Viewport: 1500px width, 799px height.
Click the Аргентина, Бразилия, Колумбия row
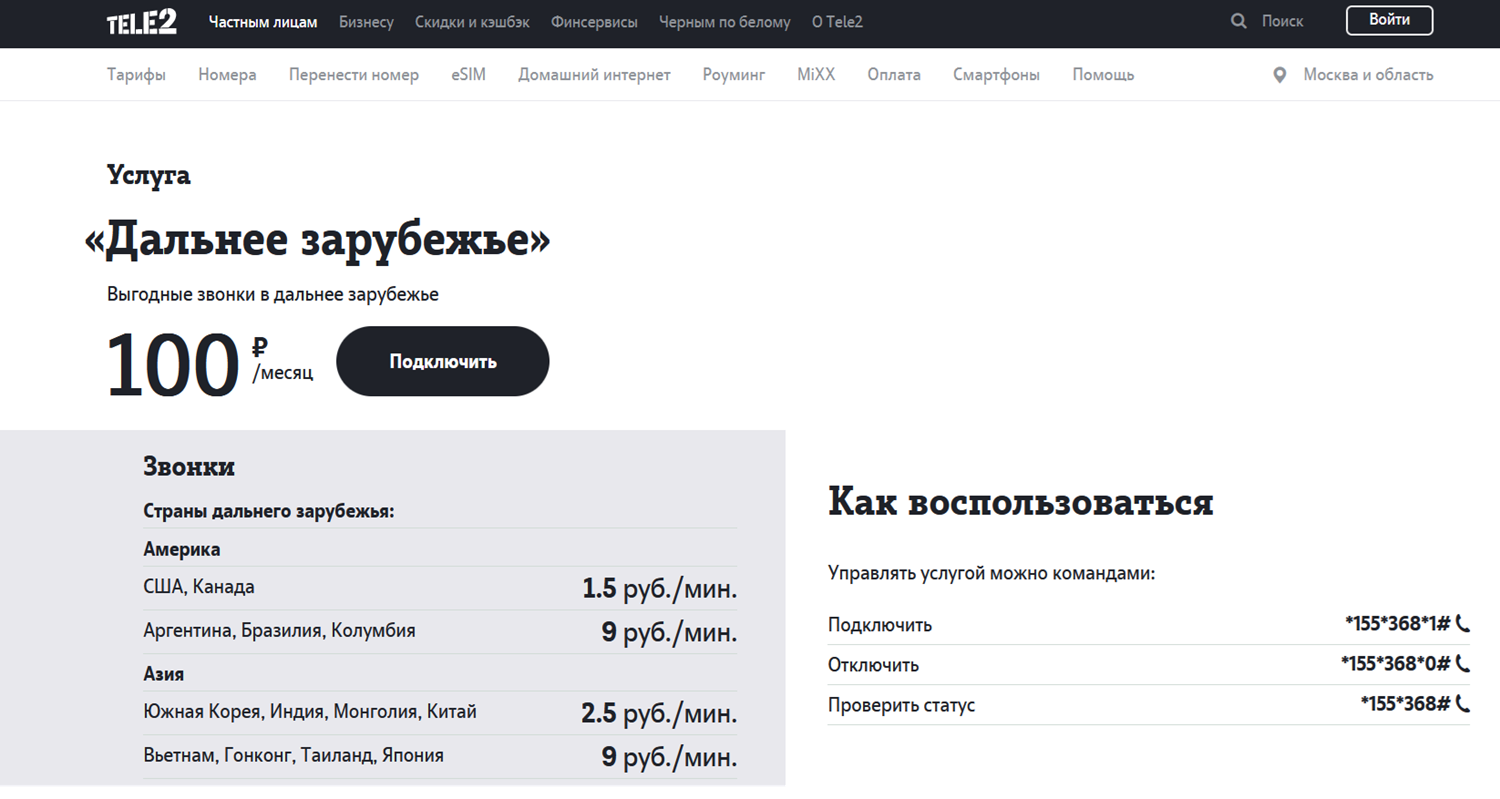point(440,631)
